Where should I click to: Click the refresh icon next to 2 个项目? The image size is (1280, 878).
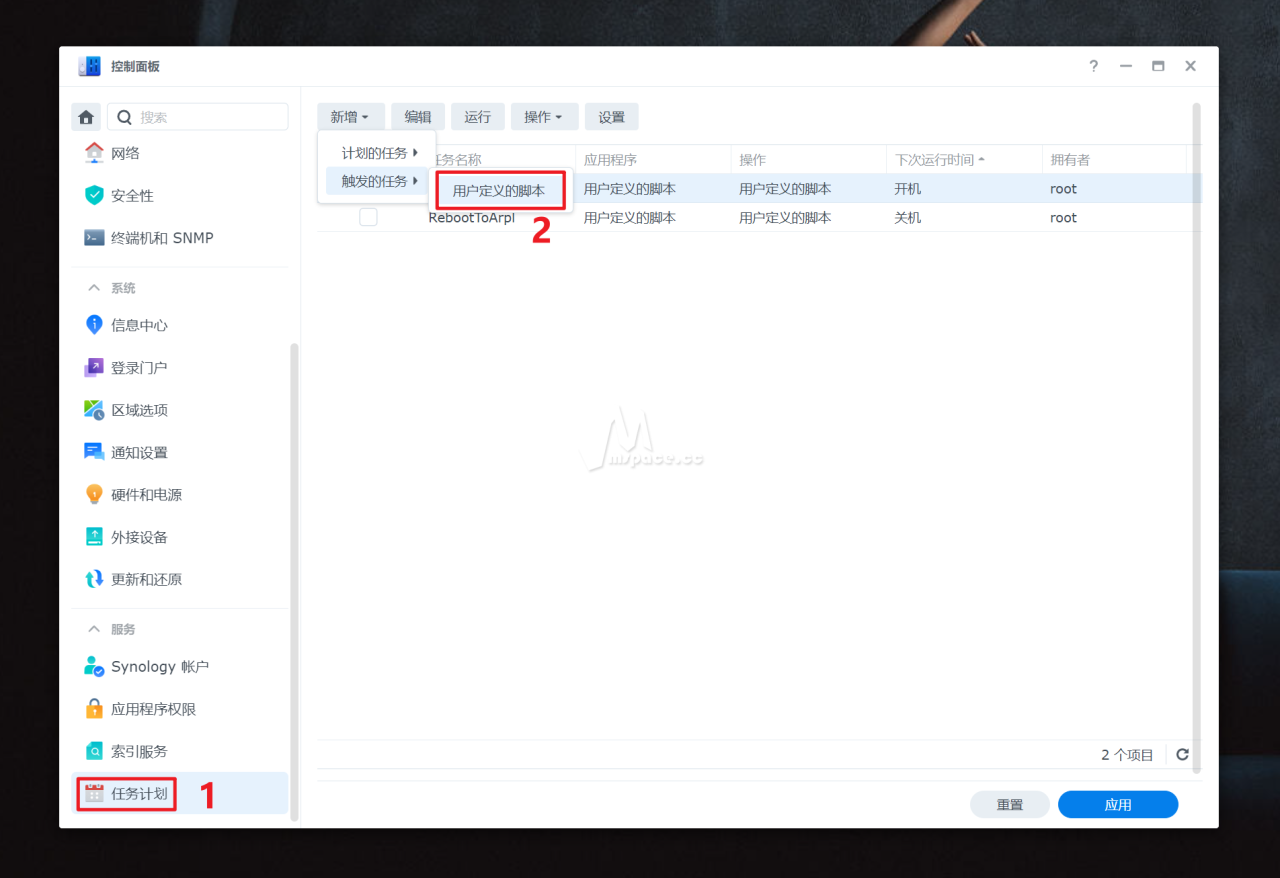tap(1182, 755)
